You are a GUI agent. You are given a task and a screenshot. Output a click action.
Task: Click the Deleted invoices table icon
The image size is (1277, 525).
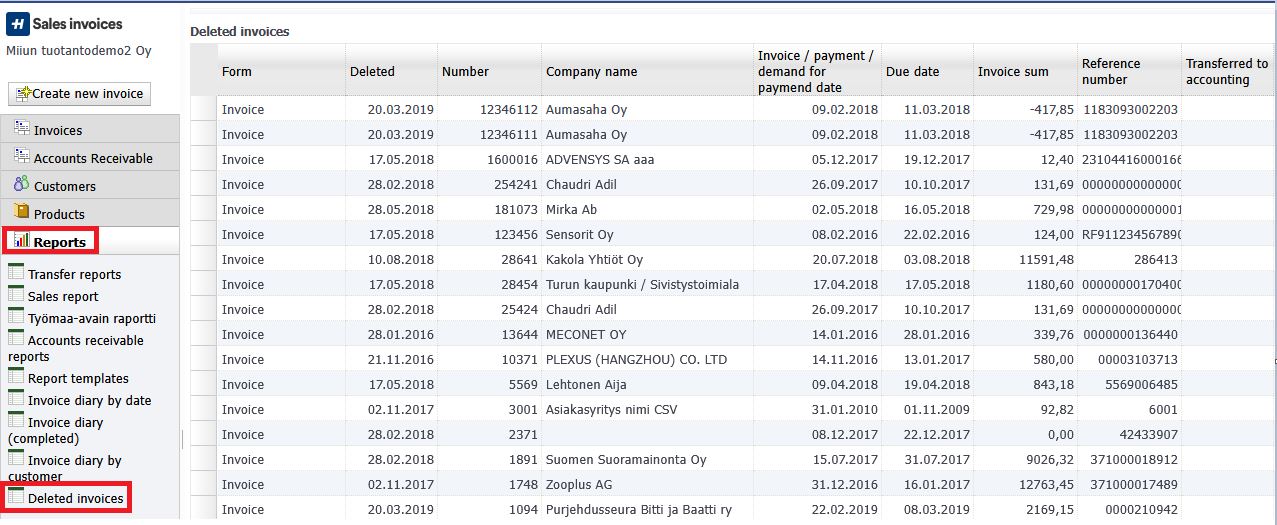16,496
